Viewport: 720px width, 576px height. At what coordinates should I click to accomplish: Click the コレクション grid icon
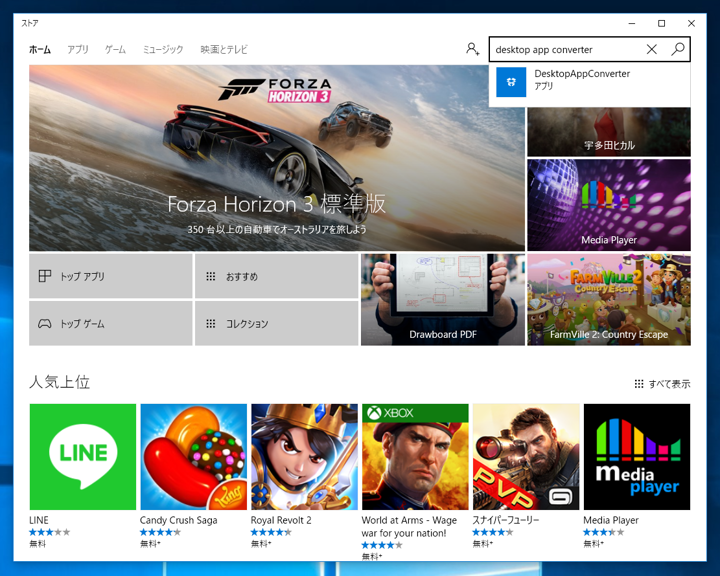(x=210, y=324)
